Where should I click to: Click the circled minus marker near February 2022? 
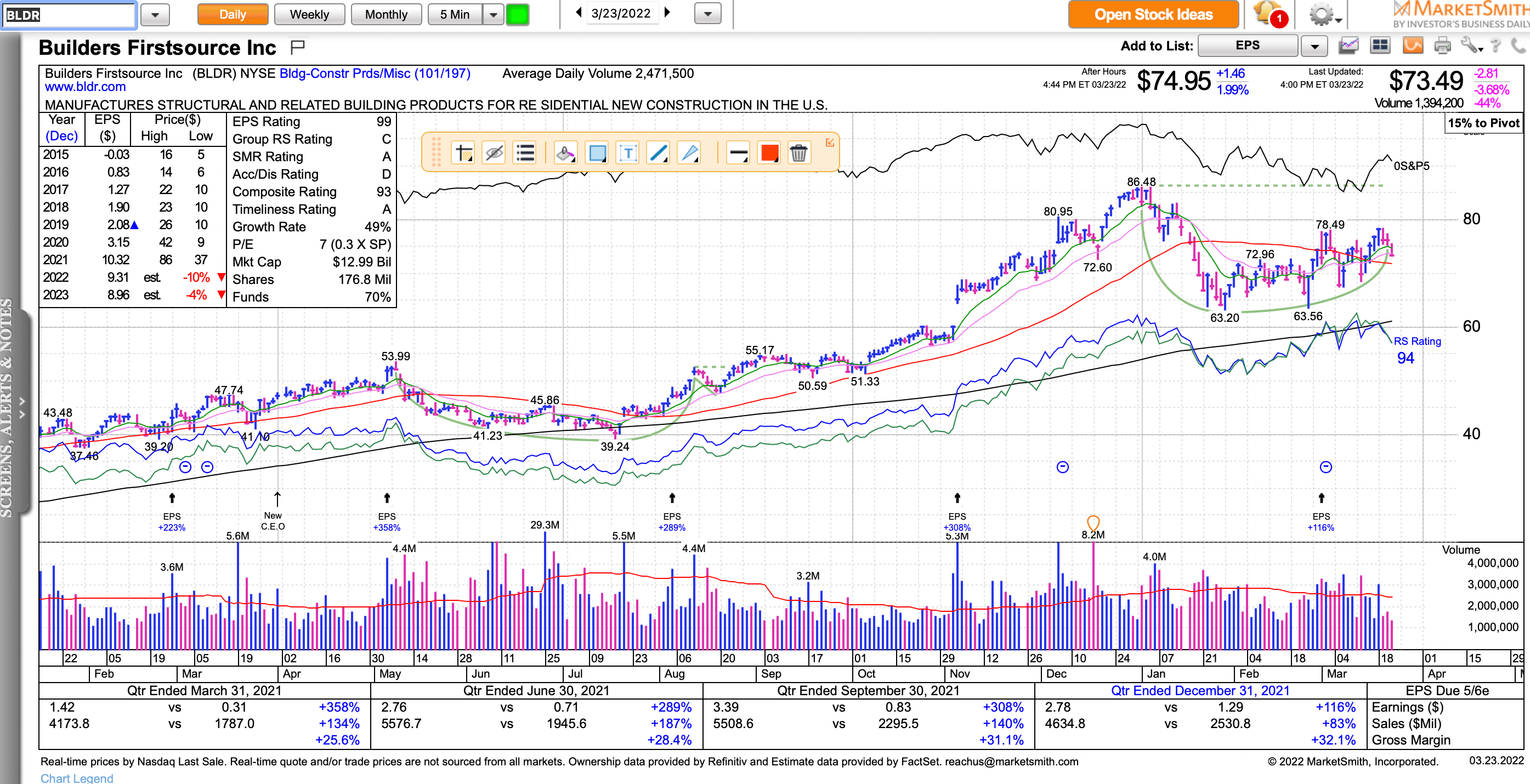pyautogui.click(x=1325, y=467)
